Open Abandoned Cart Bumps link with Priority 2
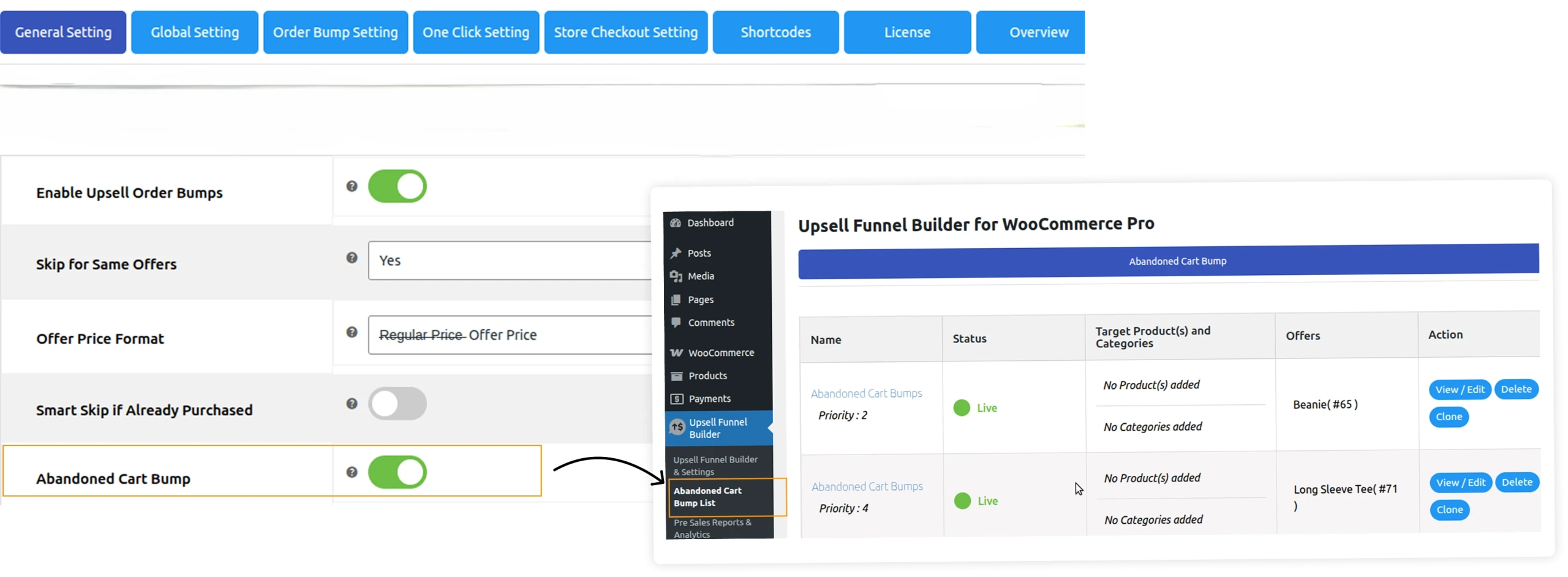 click(x=865, y=394)
